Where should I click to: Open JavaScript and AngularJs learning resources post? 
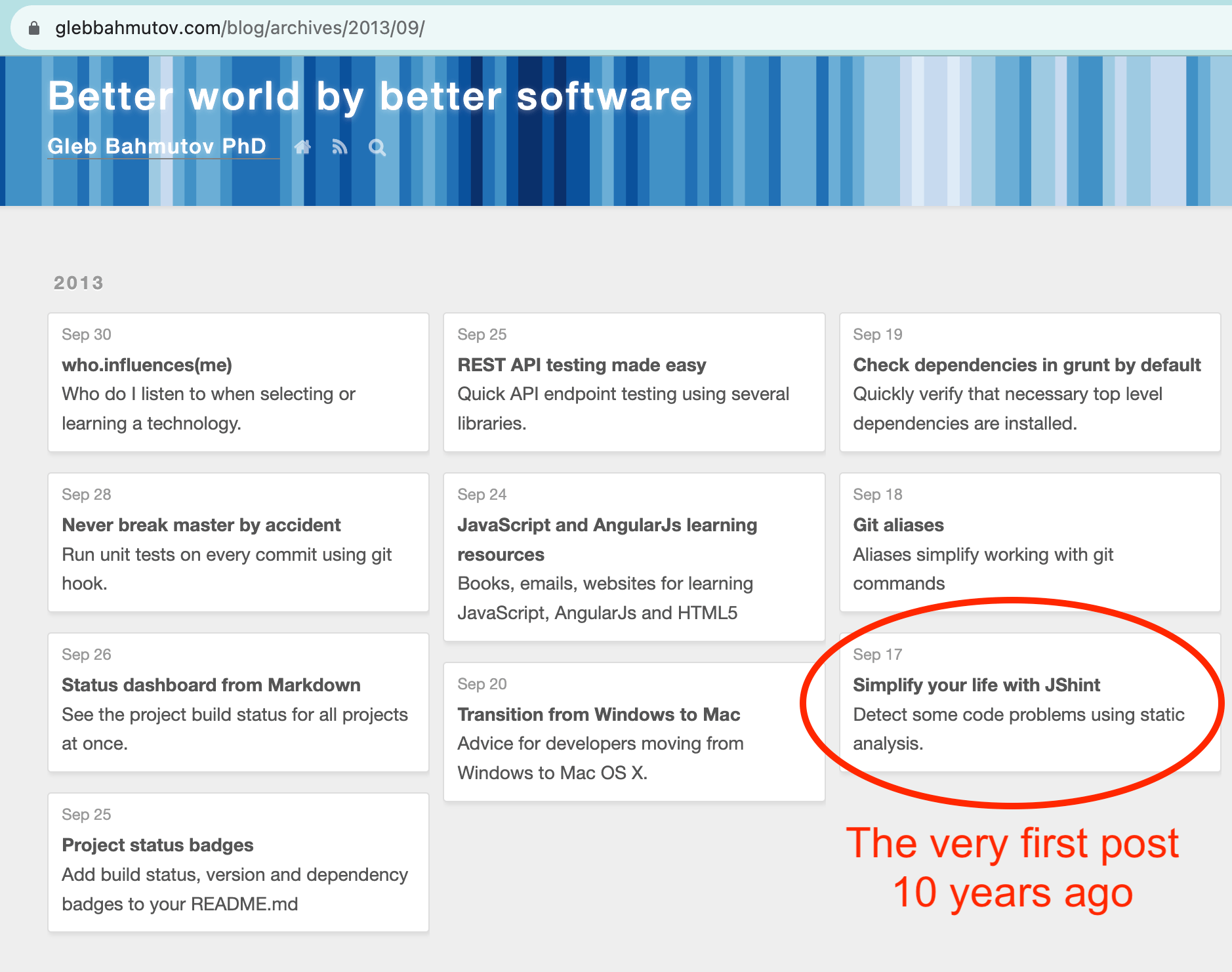coord(607,539)
